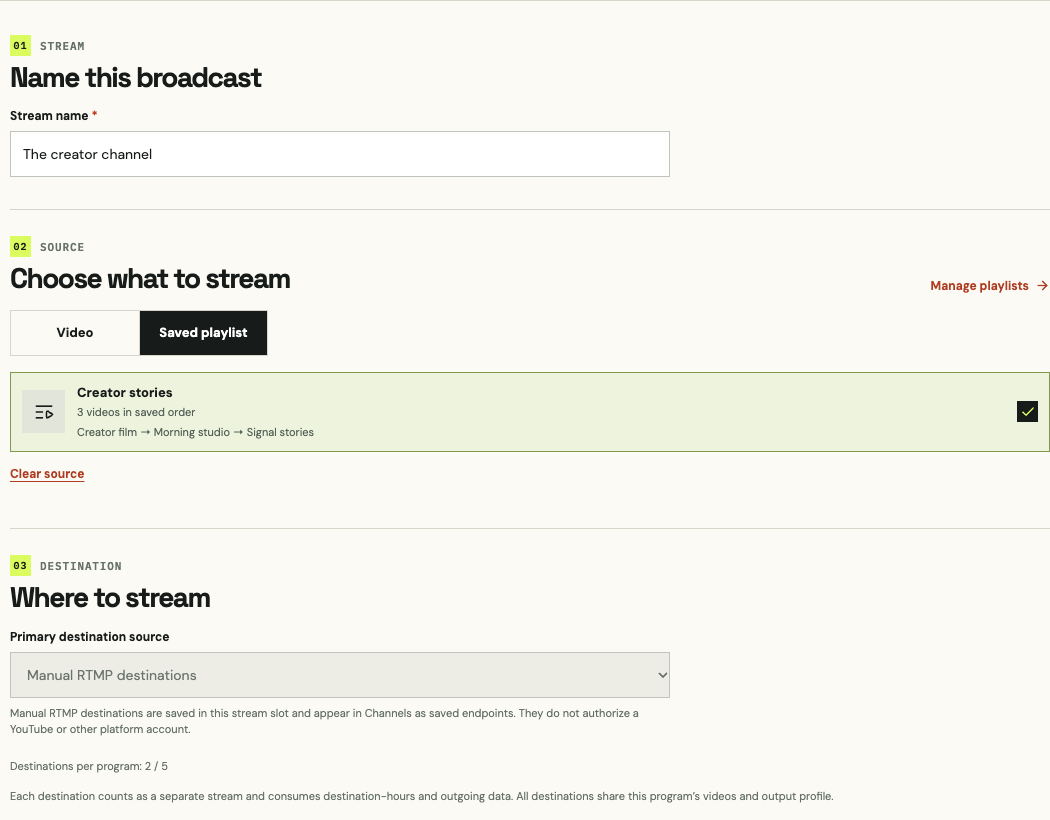The width and height of the screenshot is (1050, 820).
Task: Click the SOURCE section label
Action: coord(62,247)
